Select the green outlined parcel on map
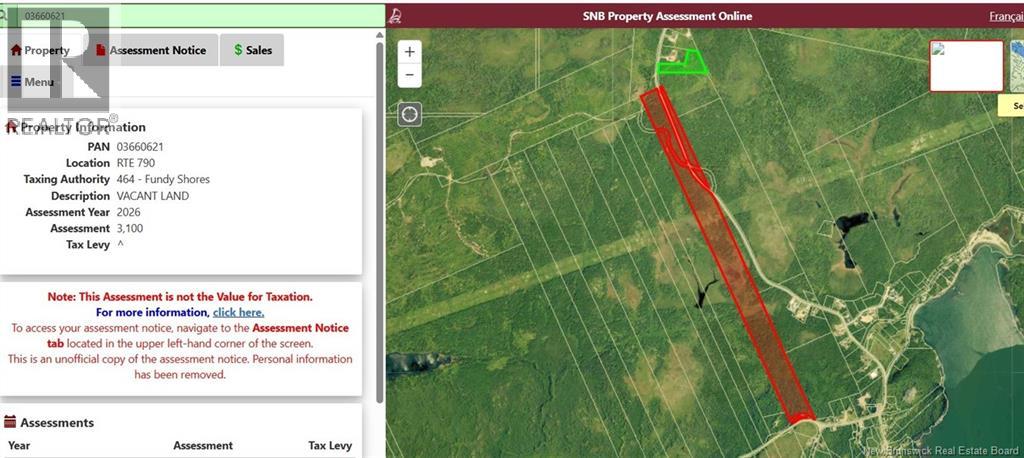This screenshot has width=1024, height=458. click(x=683, y=65)
